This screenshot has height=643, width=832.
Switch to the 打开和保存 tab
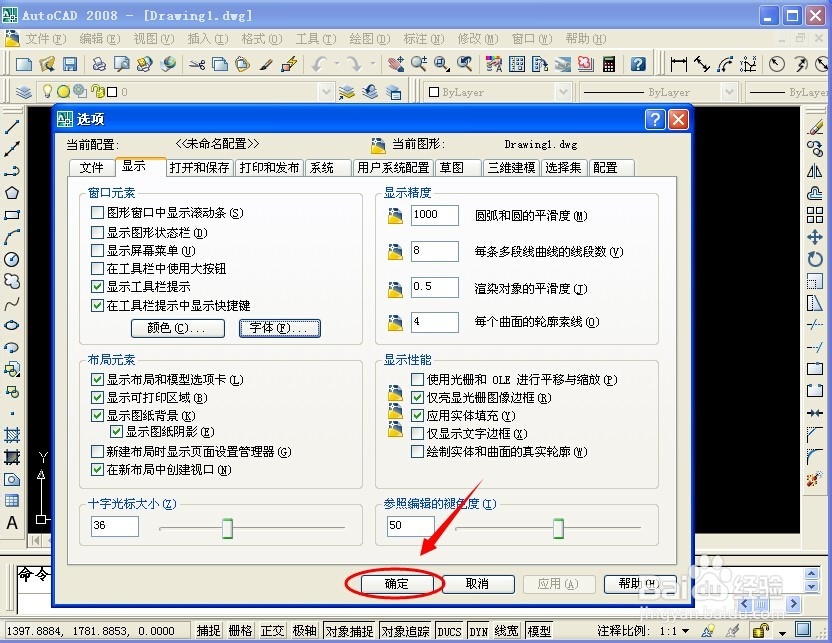pos(199,168)
